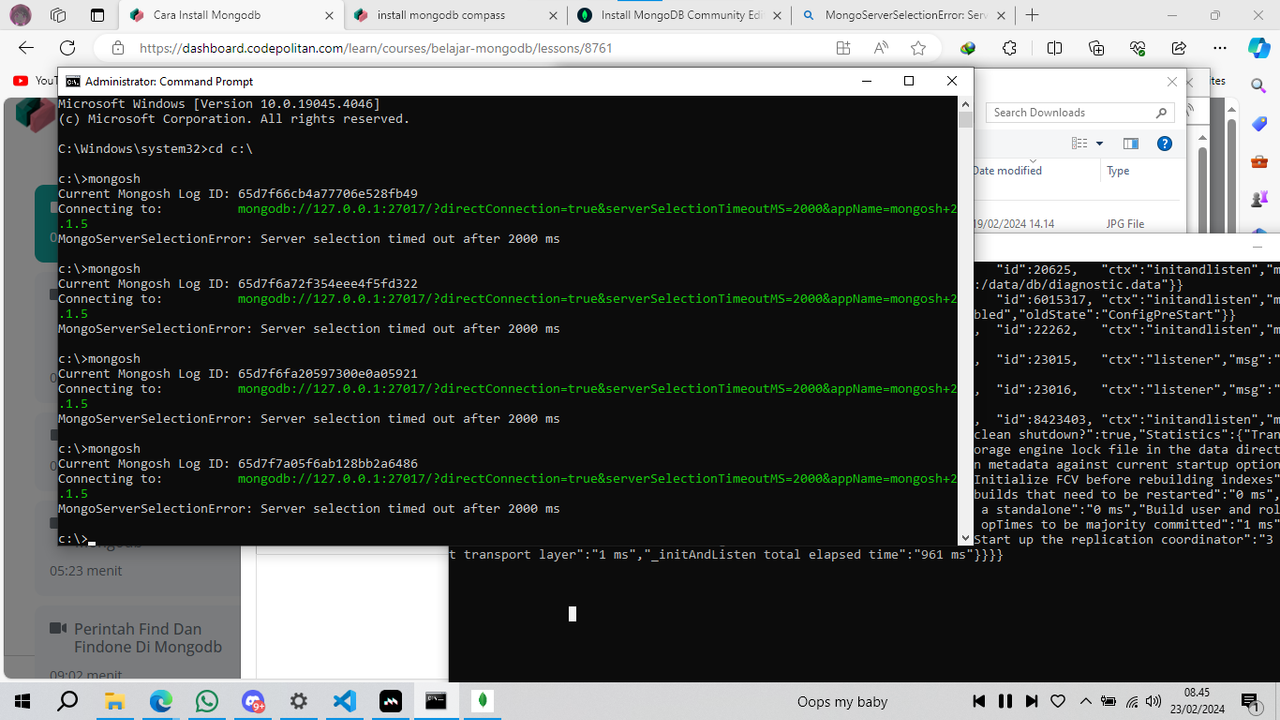Image resolution: width=1280 pixels, height=720 pixels.
Task: Click the browser back button
Action: pyautogui.click(x=25, y=47)
